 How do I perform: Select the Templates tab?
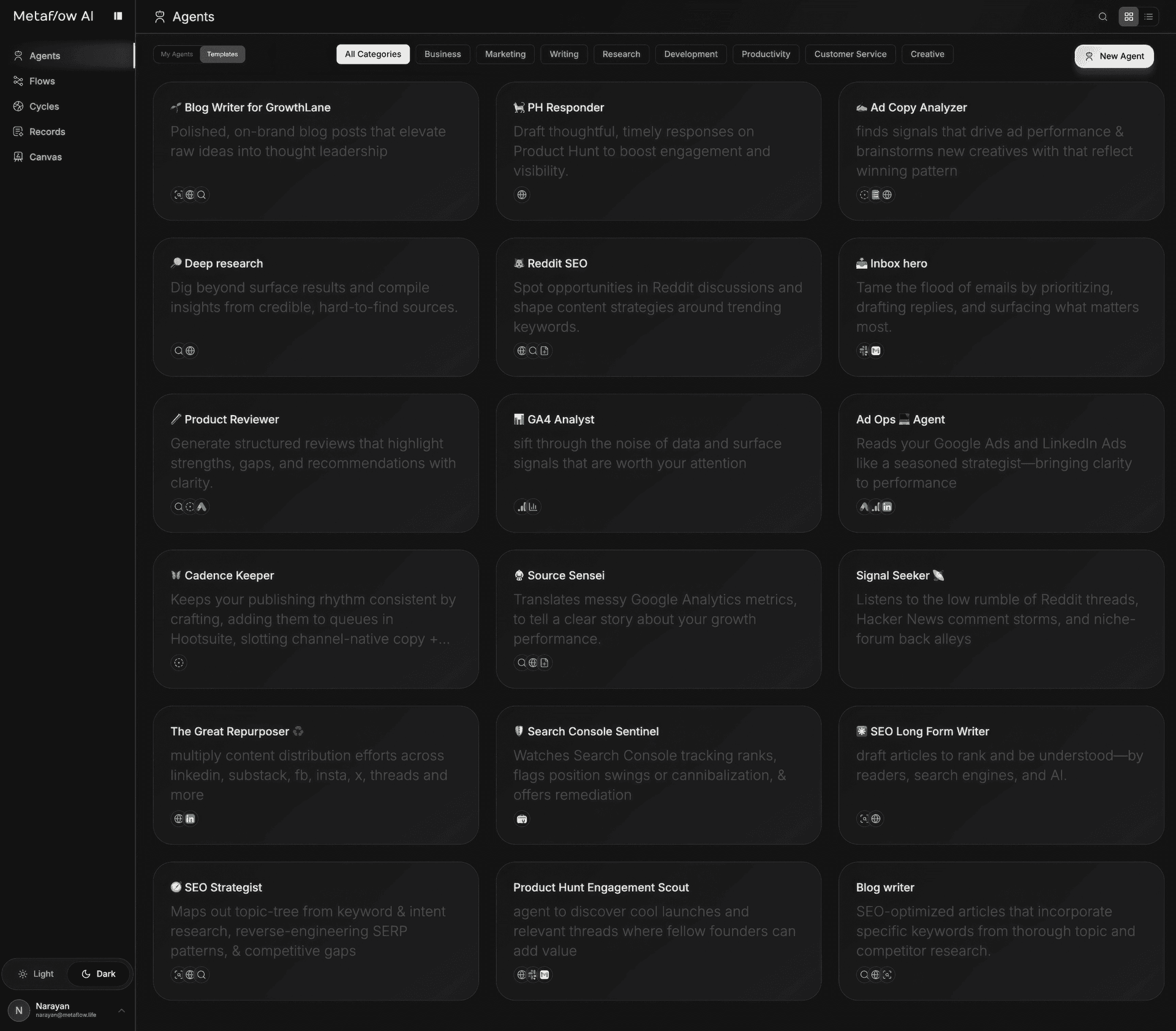click(x=222, y=54)
